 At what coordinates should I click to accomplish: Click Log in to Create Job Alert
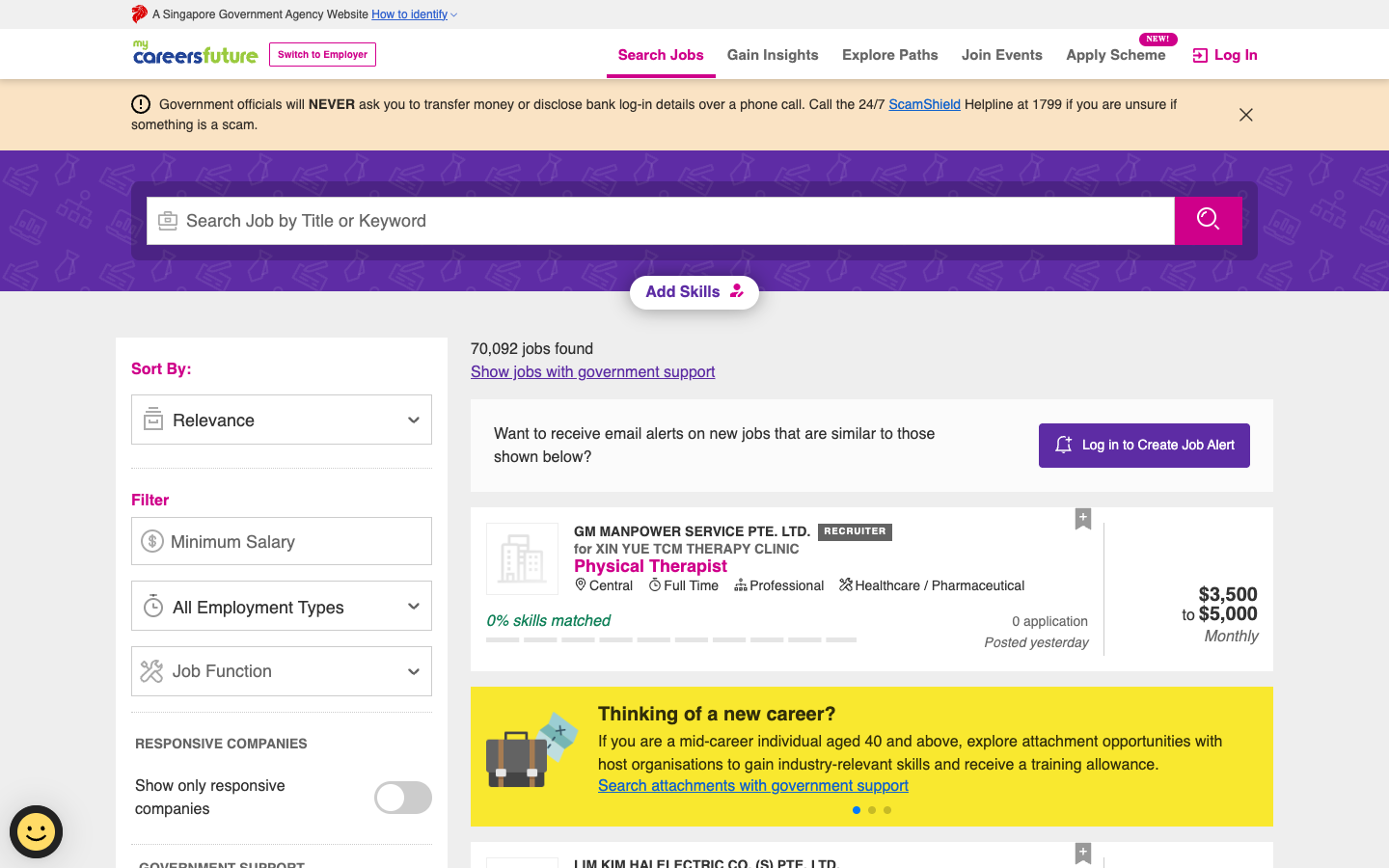pyautogui.click(x=1144, y=446)
